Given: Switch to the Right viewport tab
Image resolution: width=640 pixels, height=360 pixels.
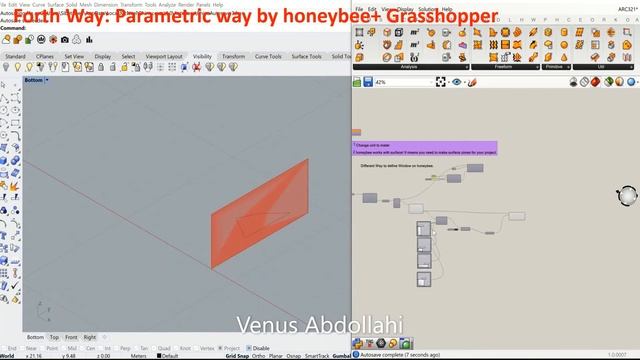Looking at the screenshot, I should [x=89, y=337].
